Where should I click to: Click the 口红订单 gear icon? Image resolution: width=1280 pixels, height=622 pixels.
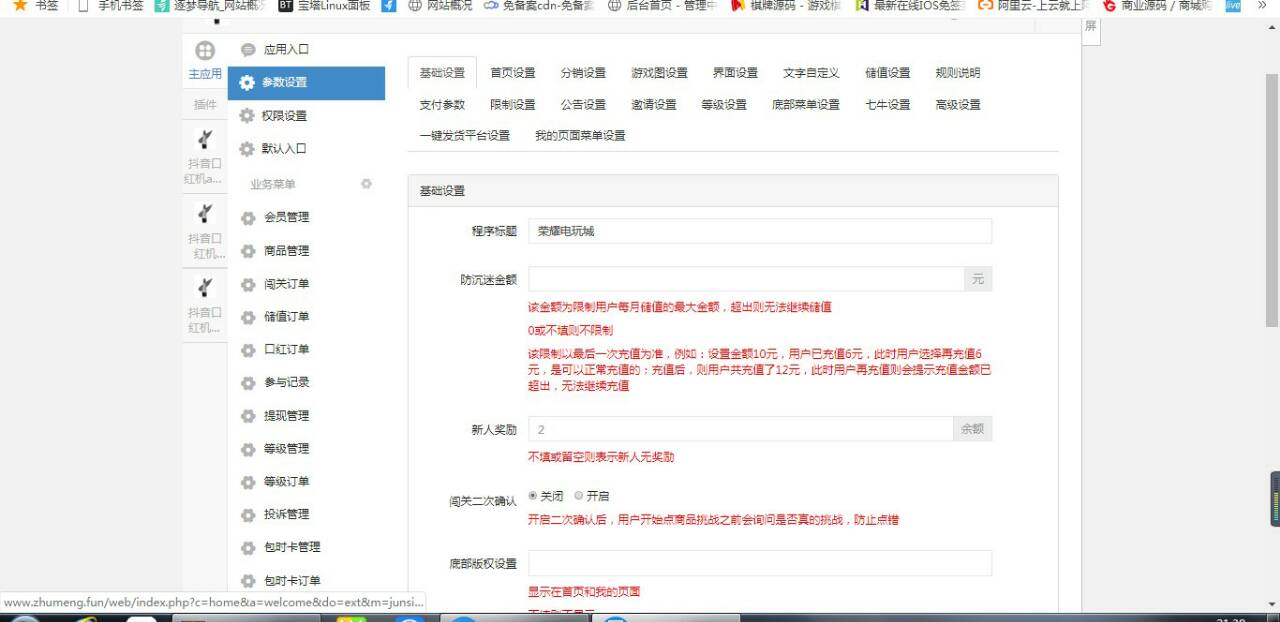248,350
